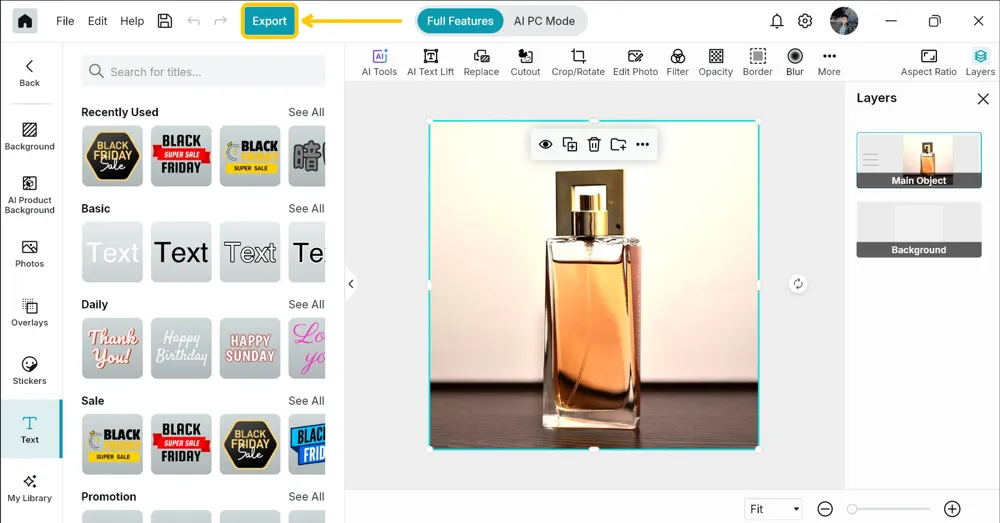Toggle the Layers panel icon
1000x523 pixels.
pyautogui.click(x=980, y=63)
